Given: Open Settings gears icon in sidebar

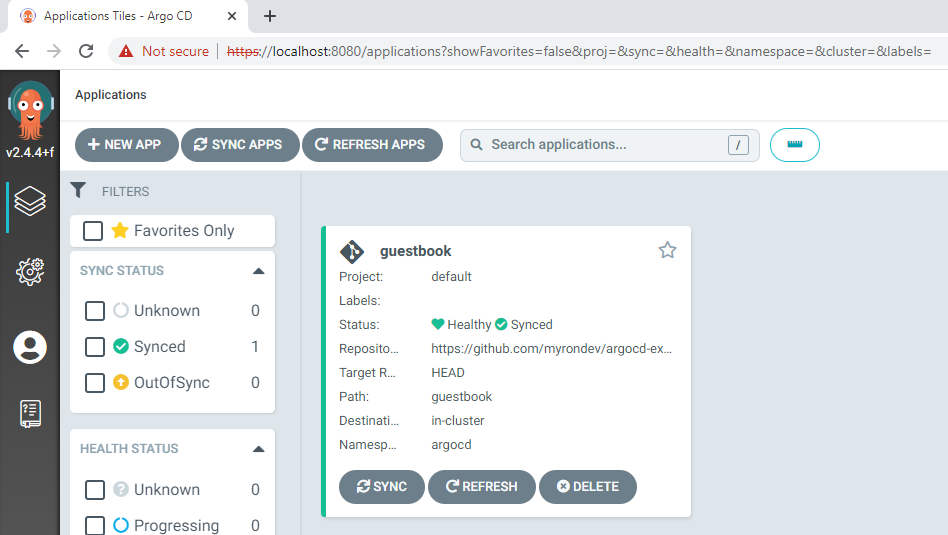Looking at the screenshot, I should point(30,271).
